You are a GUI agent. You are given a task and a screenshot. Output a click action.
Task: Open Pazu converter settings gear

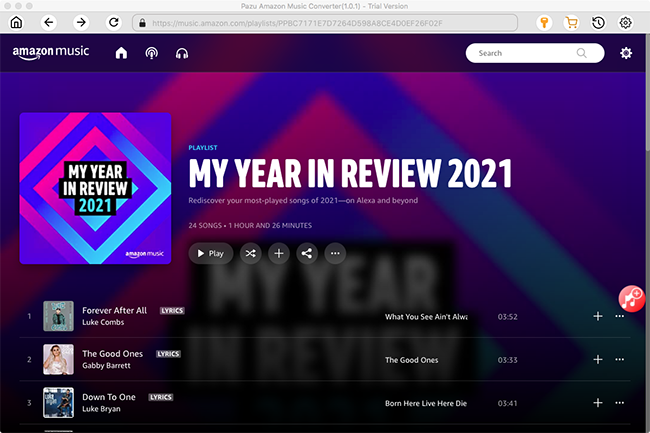click(626, 22)
